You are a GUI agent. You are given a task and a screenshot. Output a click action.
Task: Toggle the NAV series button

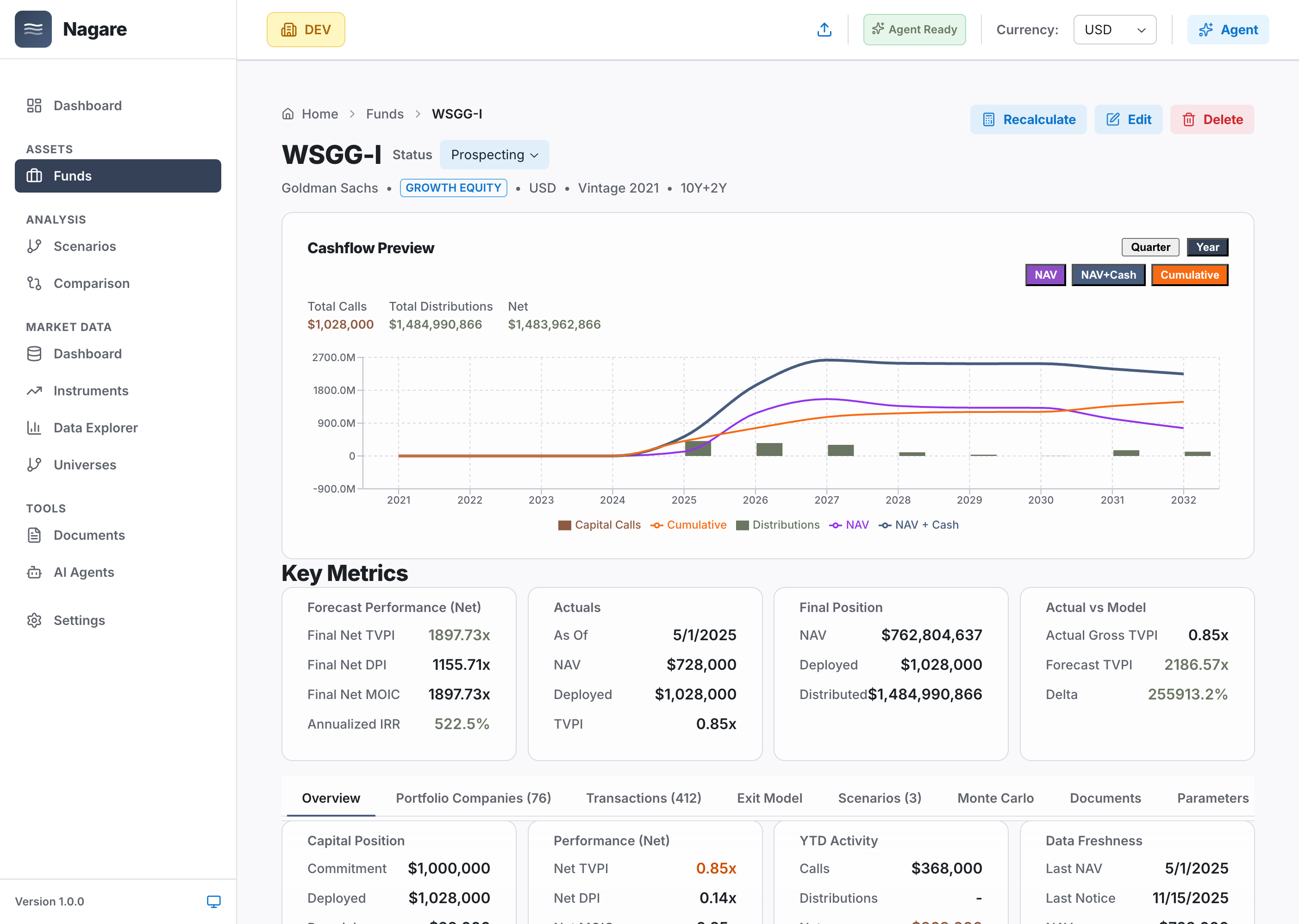1045,275
